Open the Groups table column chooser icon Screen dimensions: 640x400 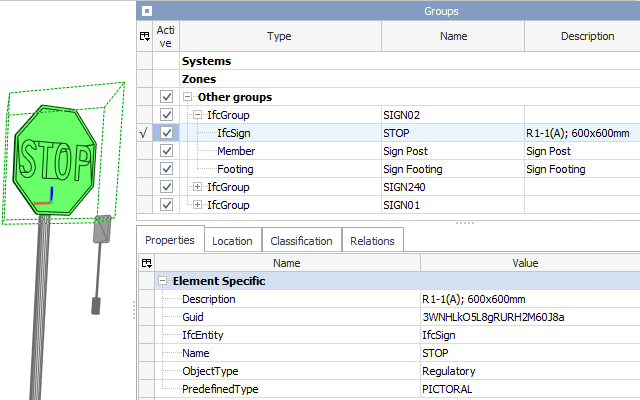click(x=144, y=36)
